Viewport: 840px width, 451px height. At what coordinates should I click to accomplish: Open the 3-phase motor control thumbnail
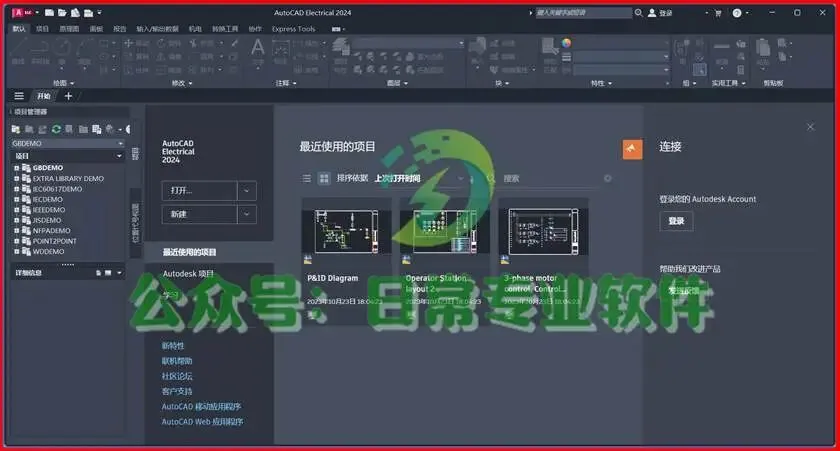tap(543, 232)
